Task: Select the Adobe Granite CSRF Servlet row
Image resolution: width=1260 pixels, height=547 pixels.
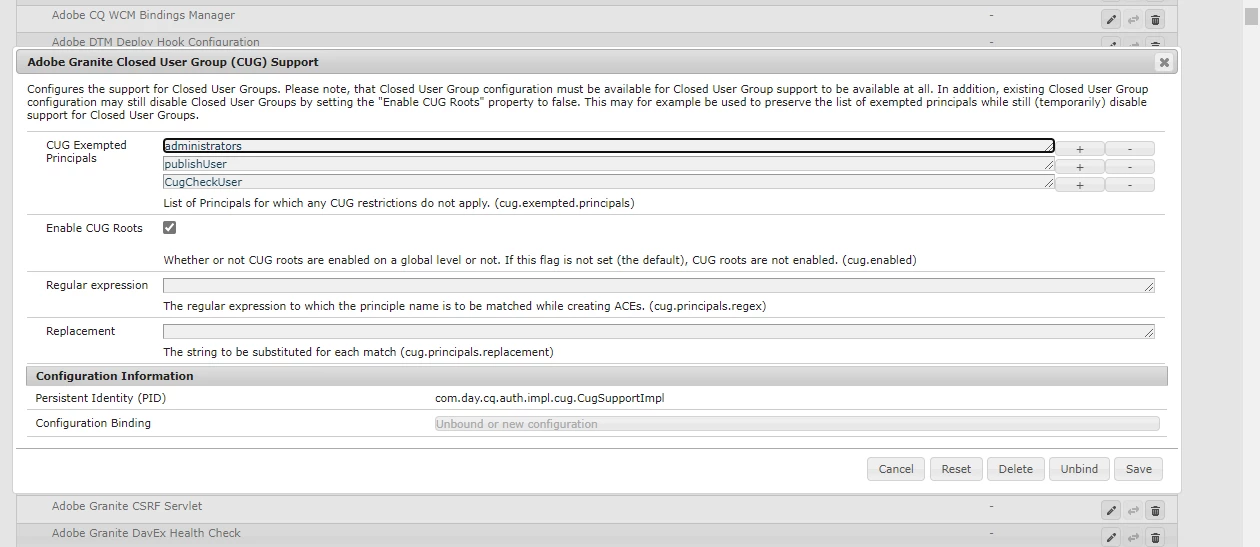Action: pyautogui.click(x=597, y=508)
